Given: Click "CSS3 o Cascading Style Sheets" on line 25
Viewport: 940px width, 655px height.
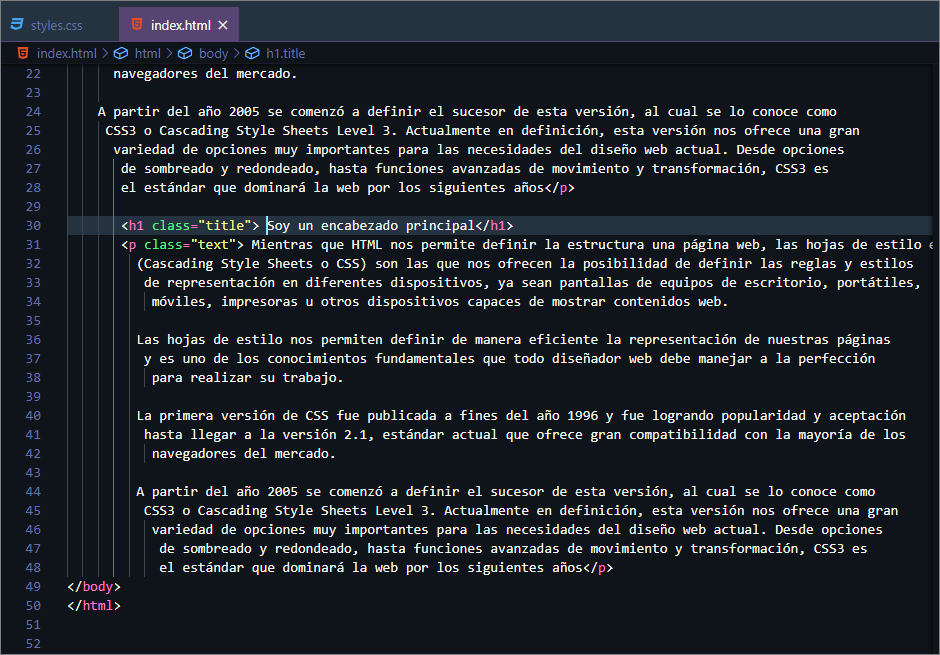Looking at the screenshot, I should (217, 131).
